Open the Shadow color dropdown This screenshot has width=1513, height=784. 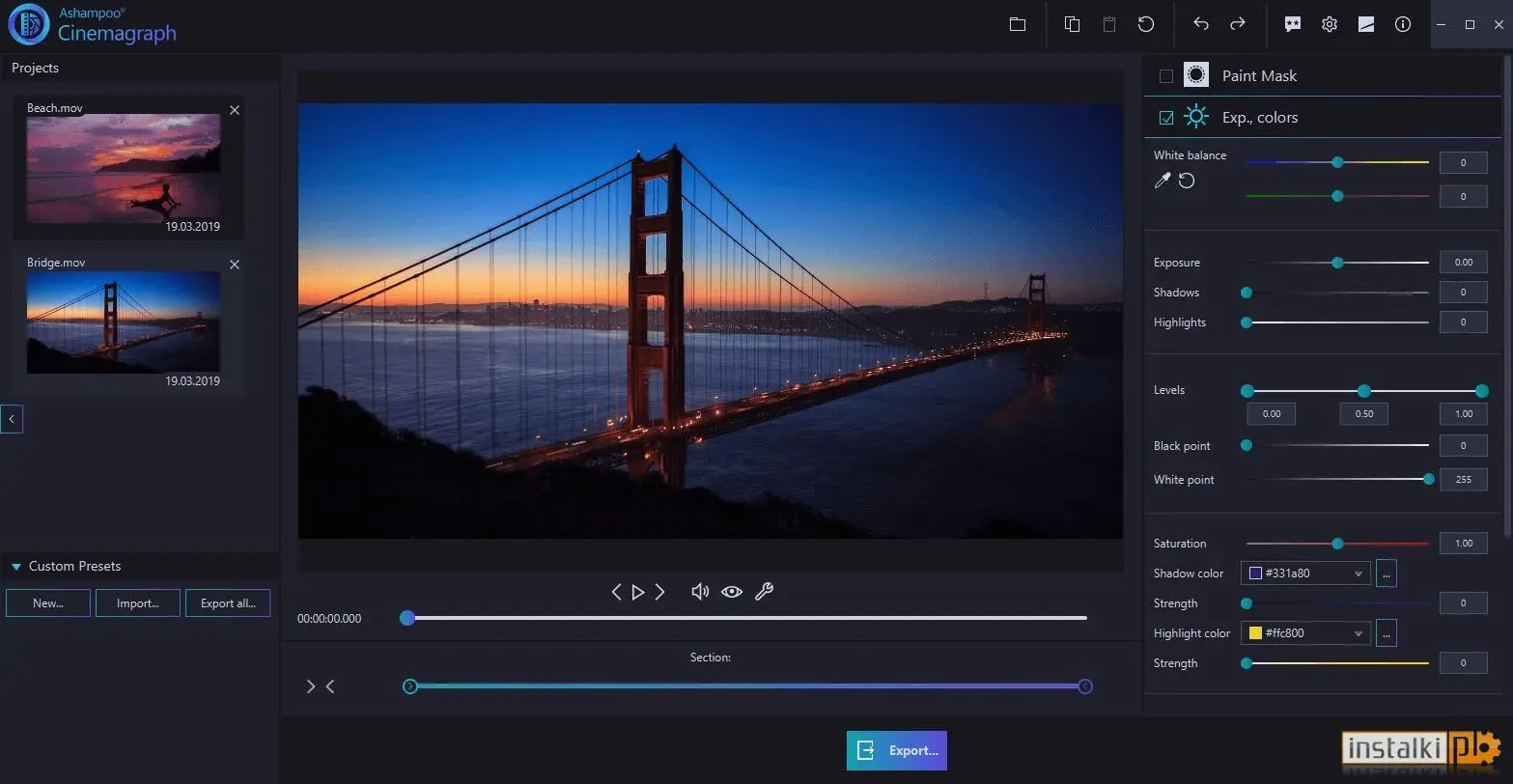coord(1305,574)
